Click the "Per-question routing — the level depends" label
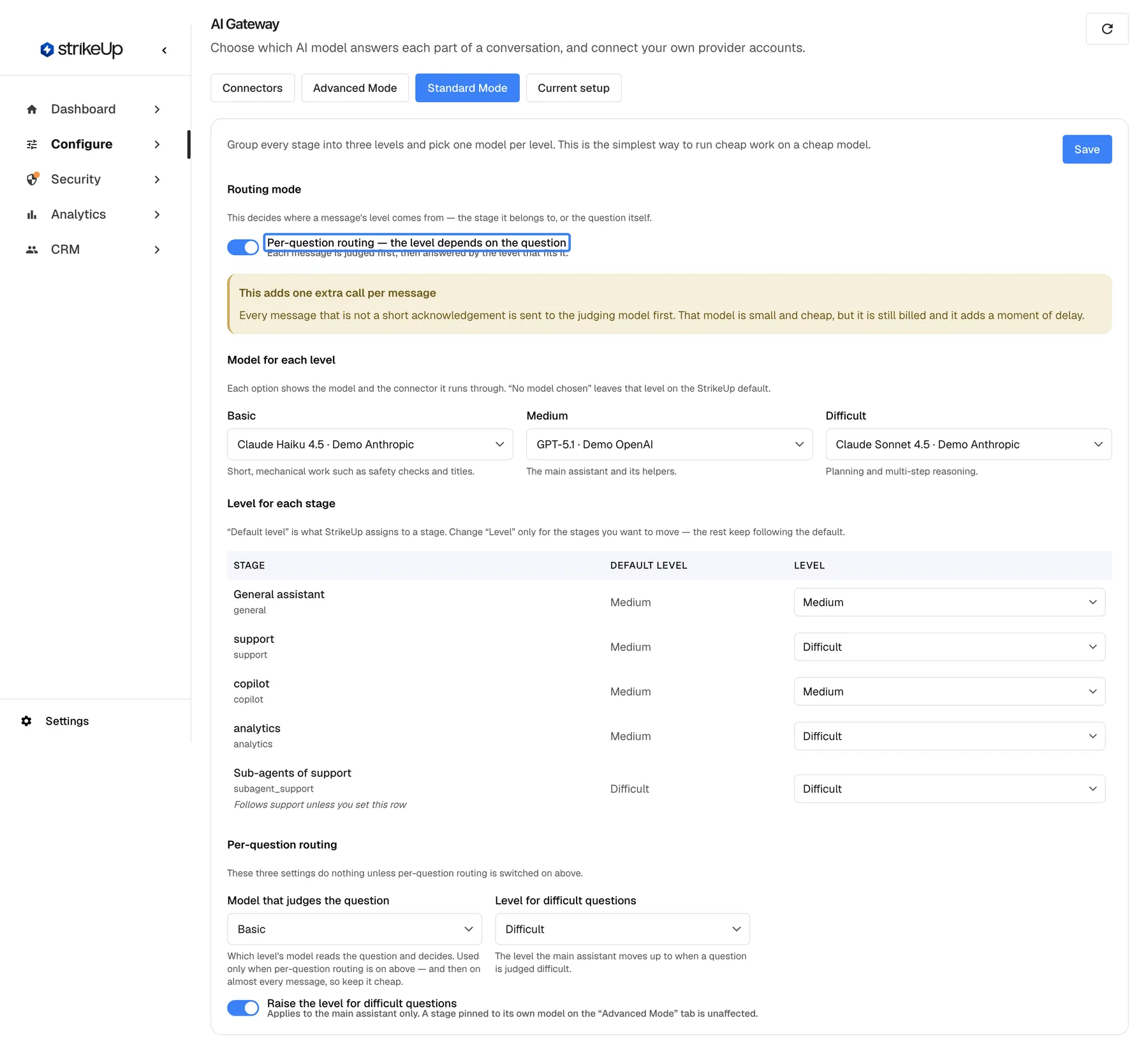 pyautogui.click(x=416, y=242)
